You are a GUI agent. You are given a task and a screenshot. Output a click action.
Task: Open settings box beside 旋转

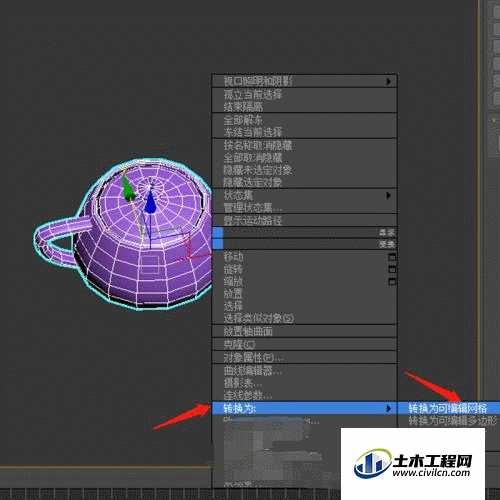point(392,269)
